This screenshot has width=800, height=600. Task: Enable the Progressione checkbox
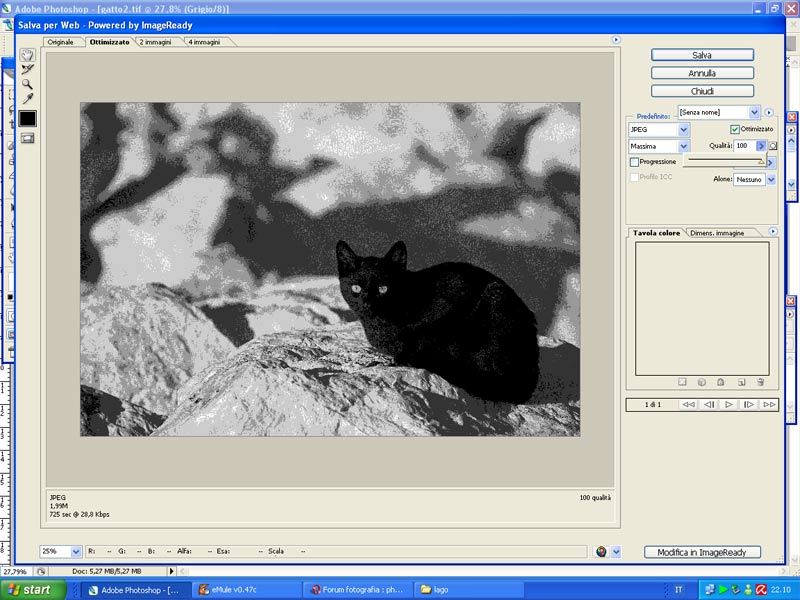coord(634,162)
